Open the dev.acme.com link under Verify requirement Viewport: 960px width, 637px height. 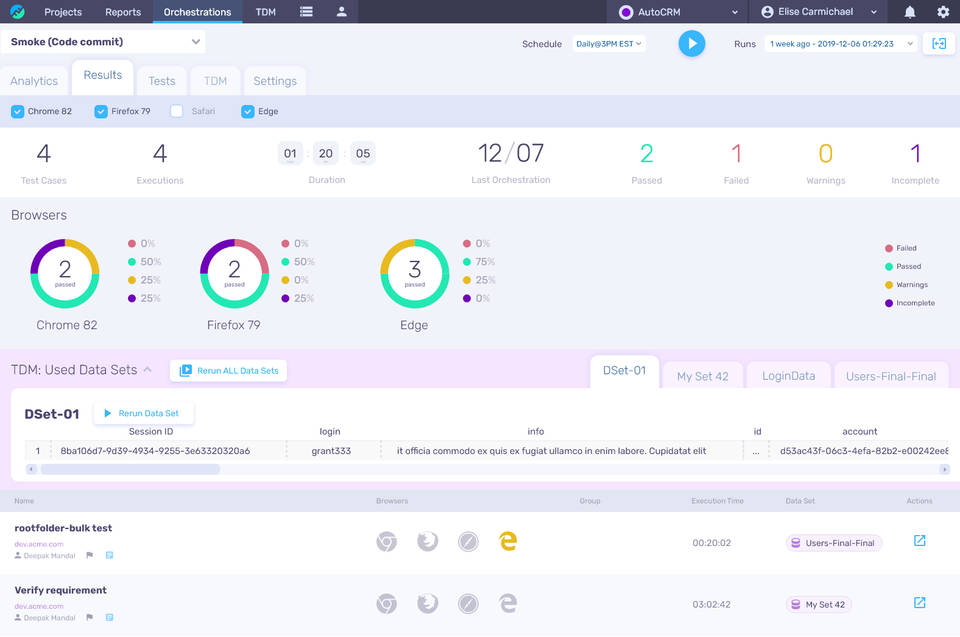tap(40, 605)
